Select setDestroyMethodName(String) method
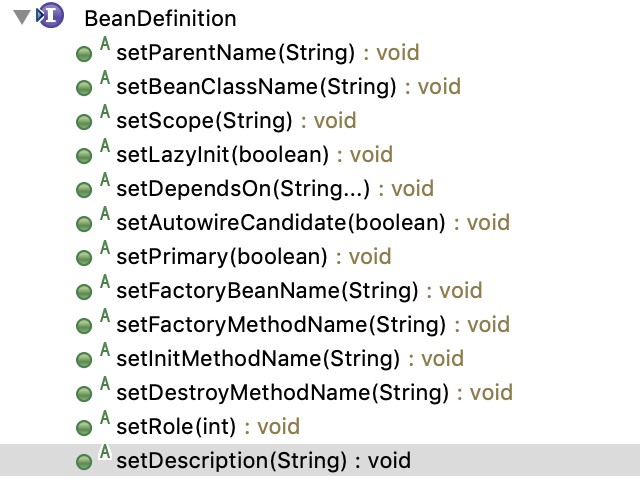640x502 pixels. click(x=282, y=393)
